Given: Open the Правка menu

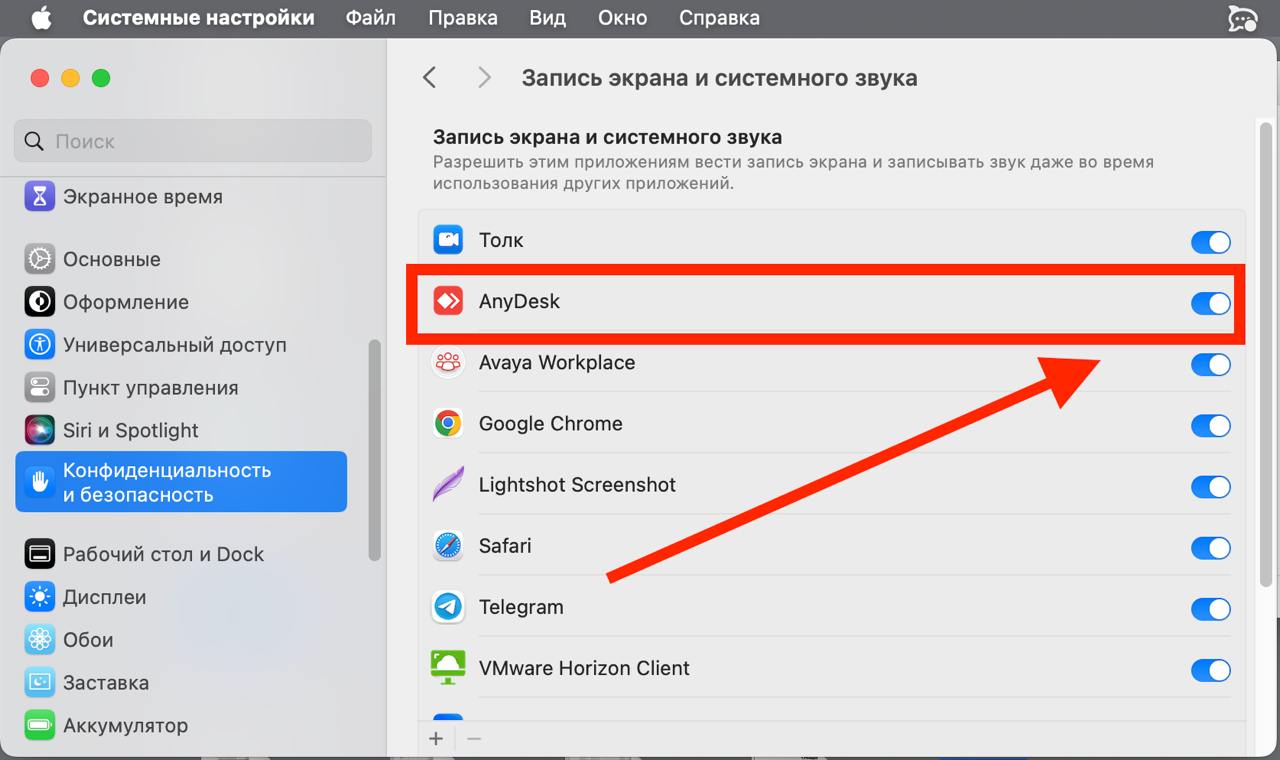Looking at the screenshot, I should [x=463, y=18].
